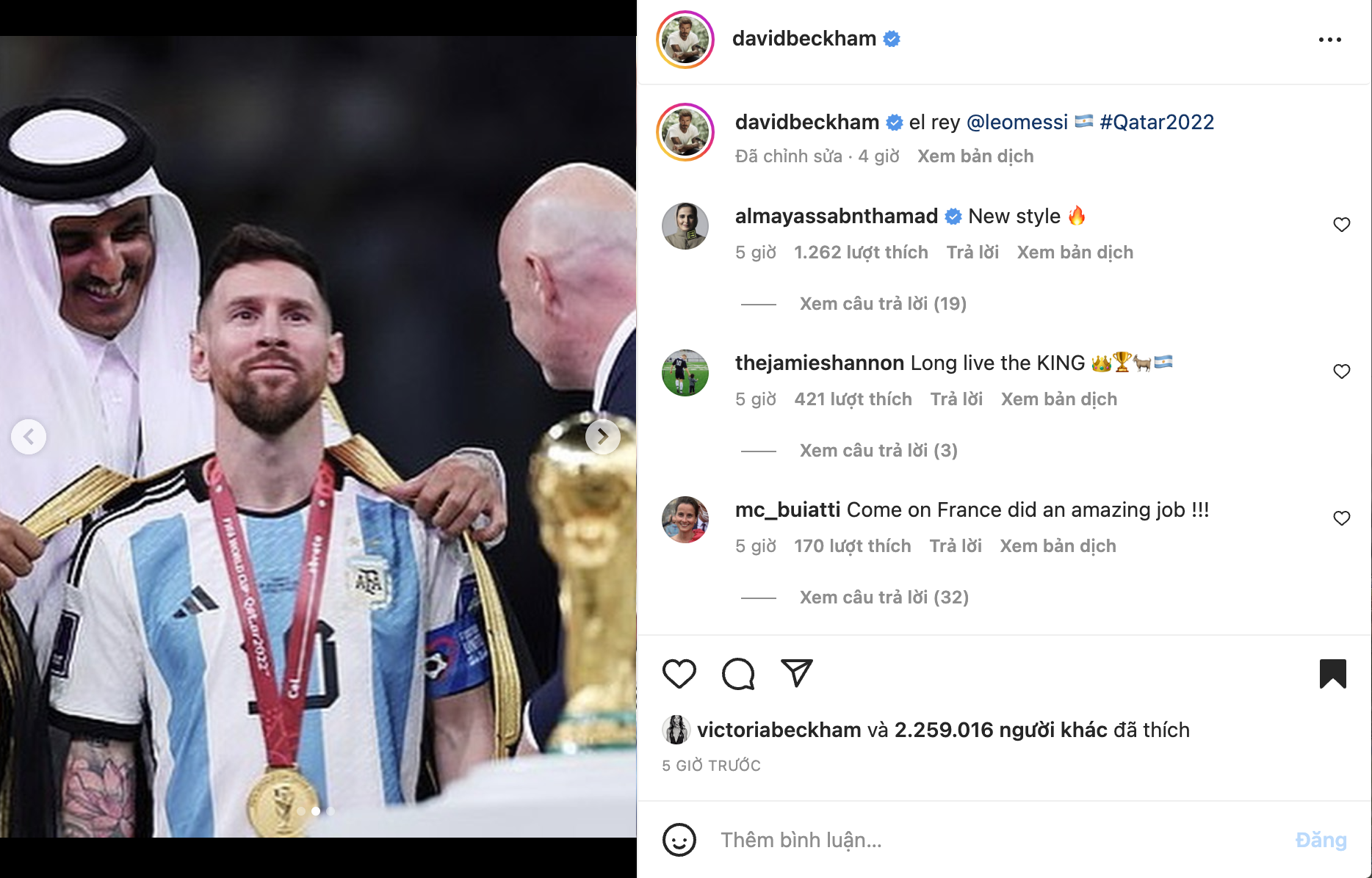Open comments with the speech bubble icon
The image size is (1372, 878).
tap(737, 672)
